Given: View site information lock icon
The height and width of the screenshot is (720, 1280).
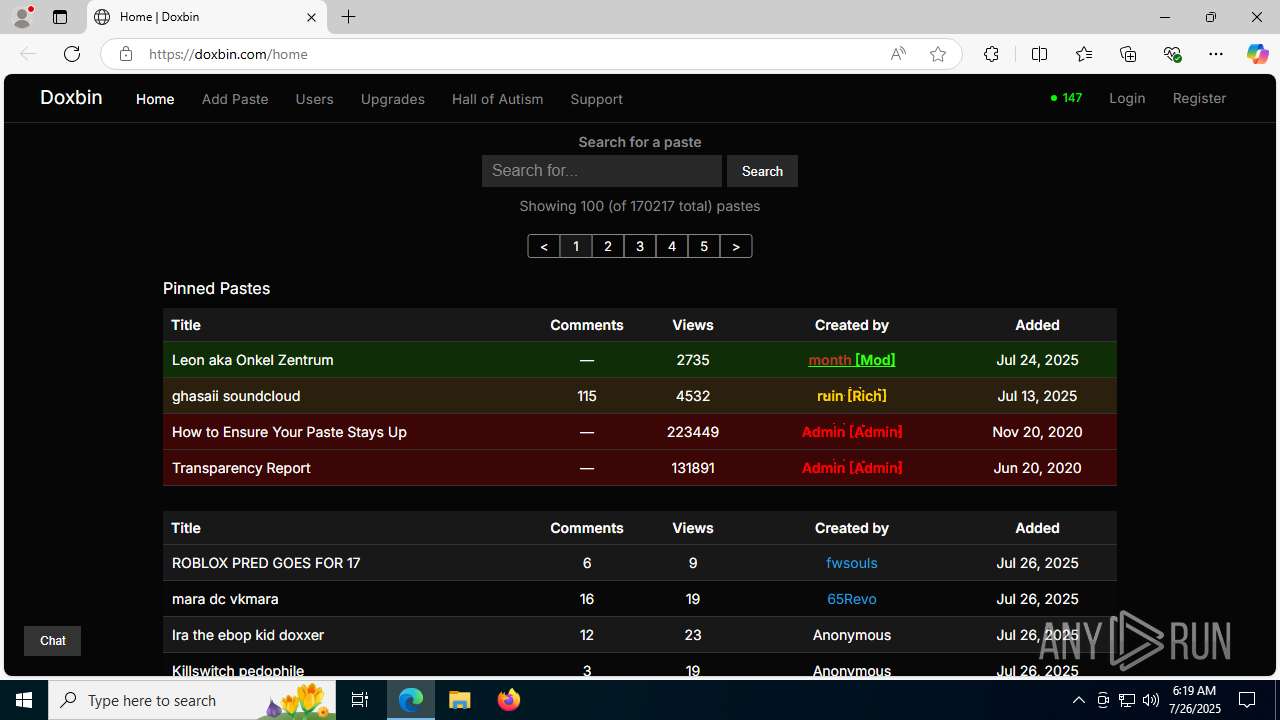Looking at the screenshot, I should point(125,54).
